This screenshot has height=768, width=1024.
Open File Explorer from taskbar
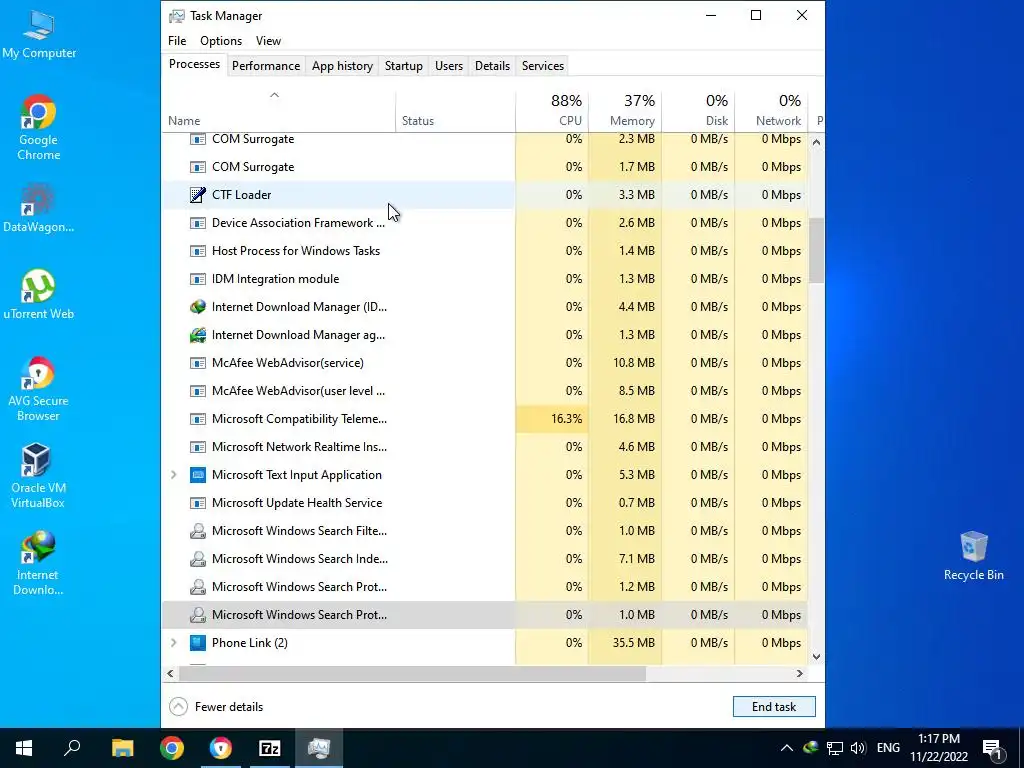[x=122, y=748]
